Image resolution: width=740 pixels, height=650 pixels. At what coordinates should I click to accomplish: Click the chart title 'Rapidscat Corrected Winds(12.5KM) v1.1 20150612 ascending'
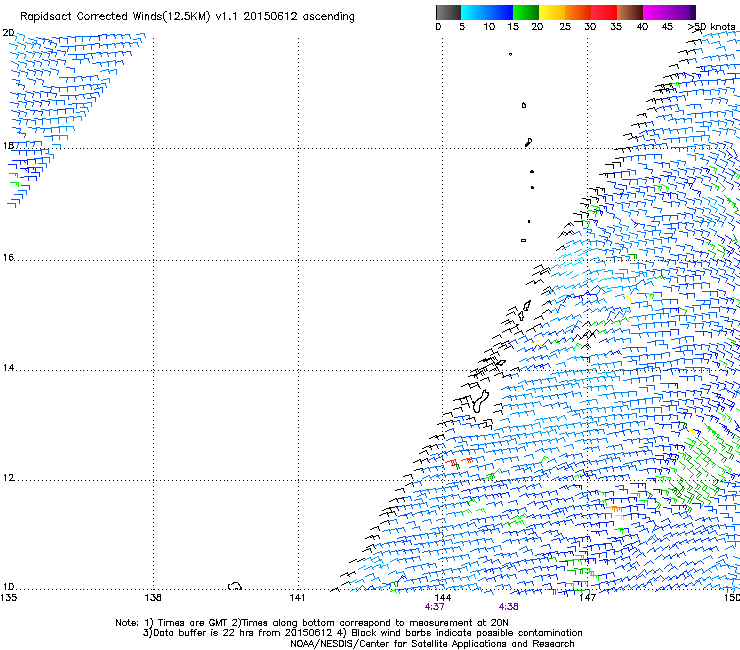coord(187,17)
